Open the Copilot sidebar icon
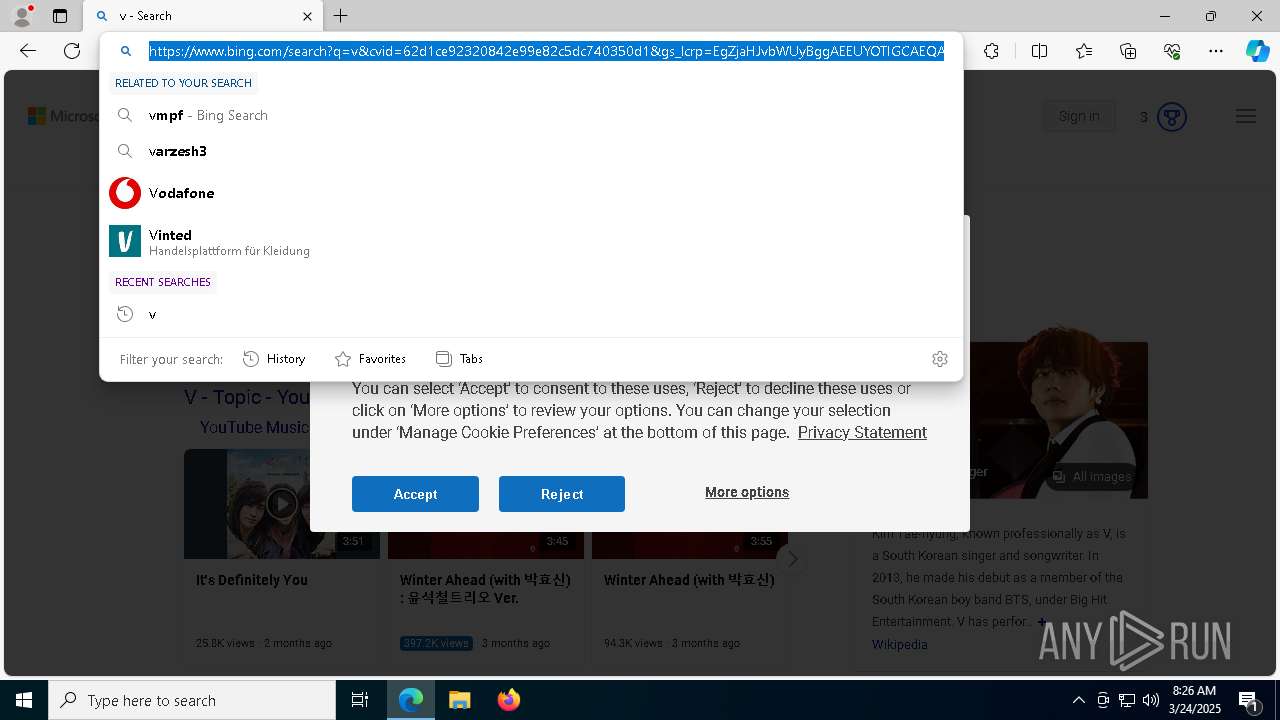Screen dimensions: 1280x720 coord(1257,51)
